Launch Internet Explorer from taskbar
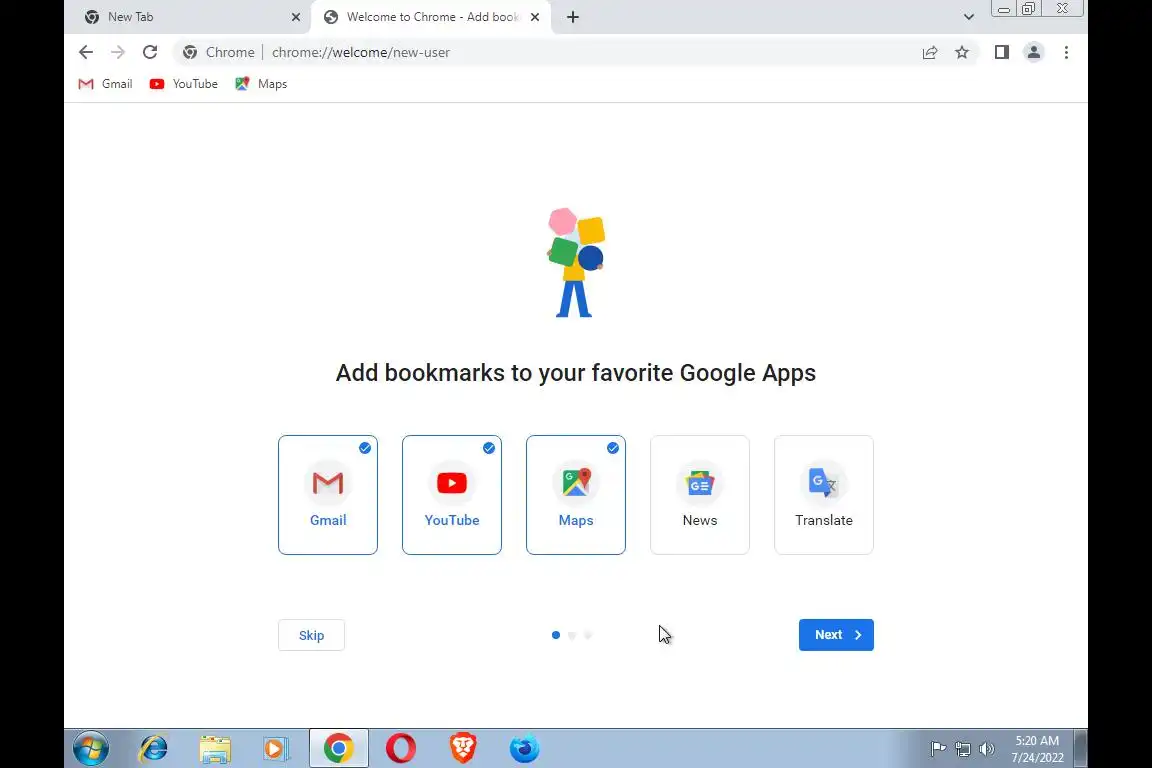Image resolution: width=1152 pixels, height=768 pixels. coord(154,749)
